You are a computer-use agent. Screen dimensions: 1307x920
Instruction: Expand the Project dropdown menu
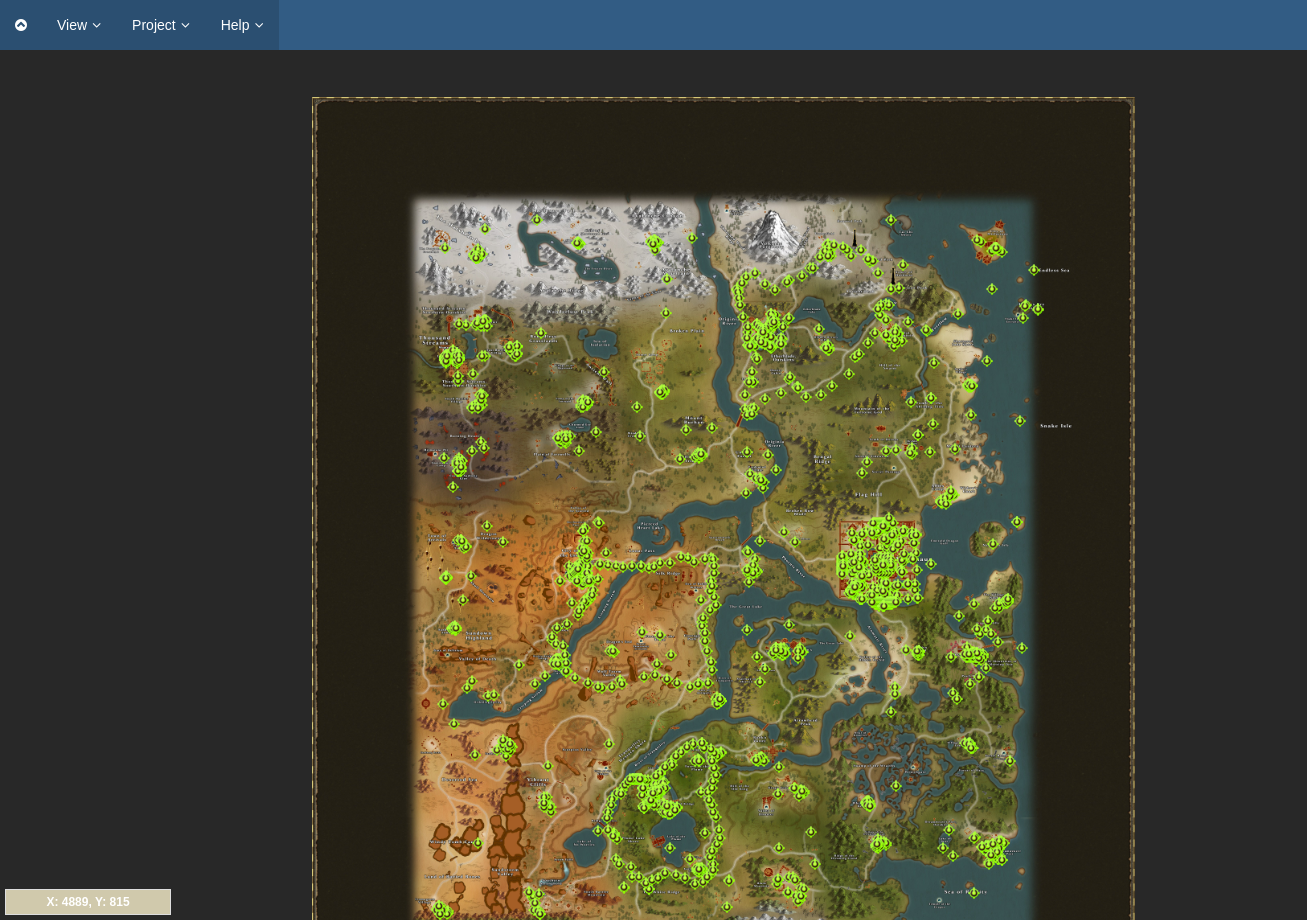(160, 25)
